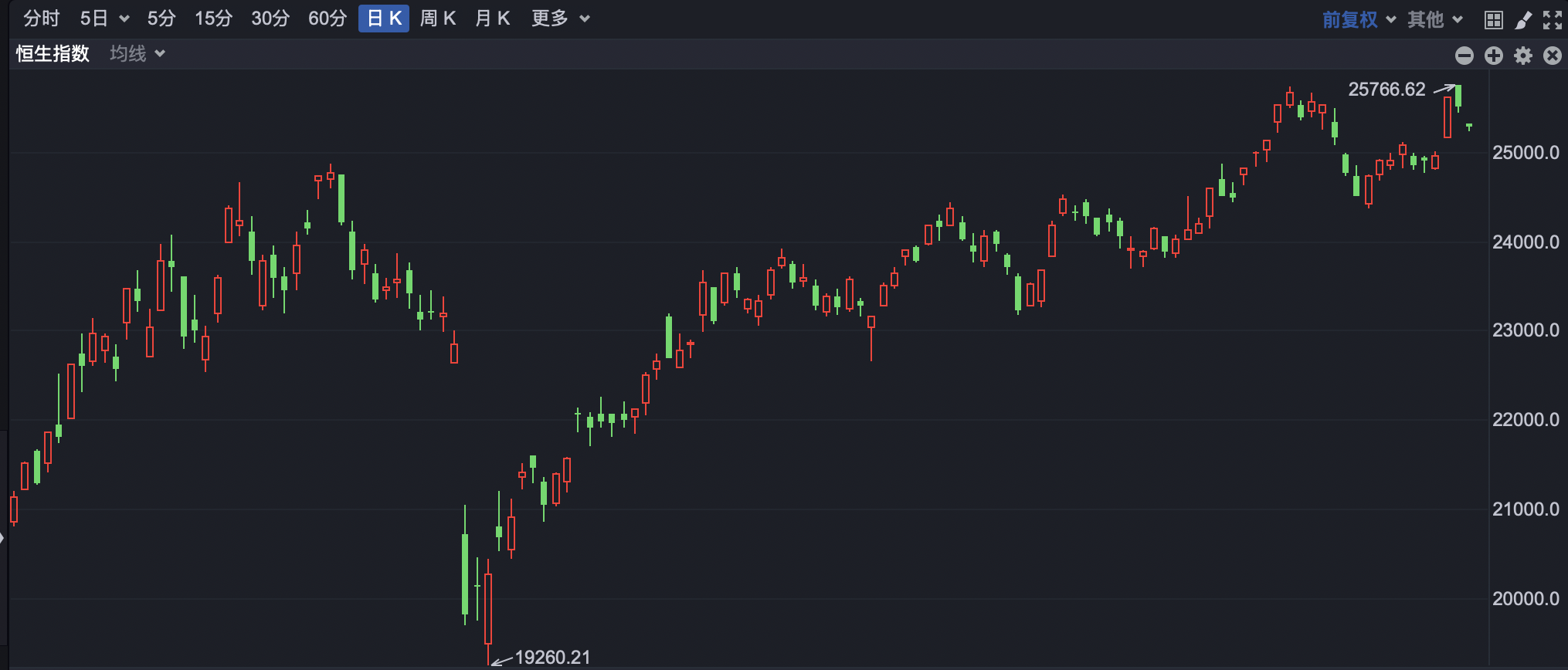Close the 恒生指数 chart panel
Image resolution: width=1568 pixels, height=670 pixels.
1553,56
